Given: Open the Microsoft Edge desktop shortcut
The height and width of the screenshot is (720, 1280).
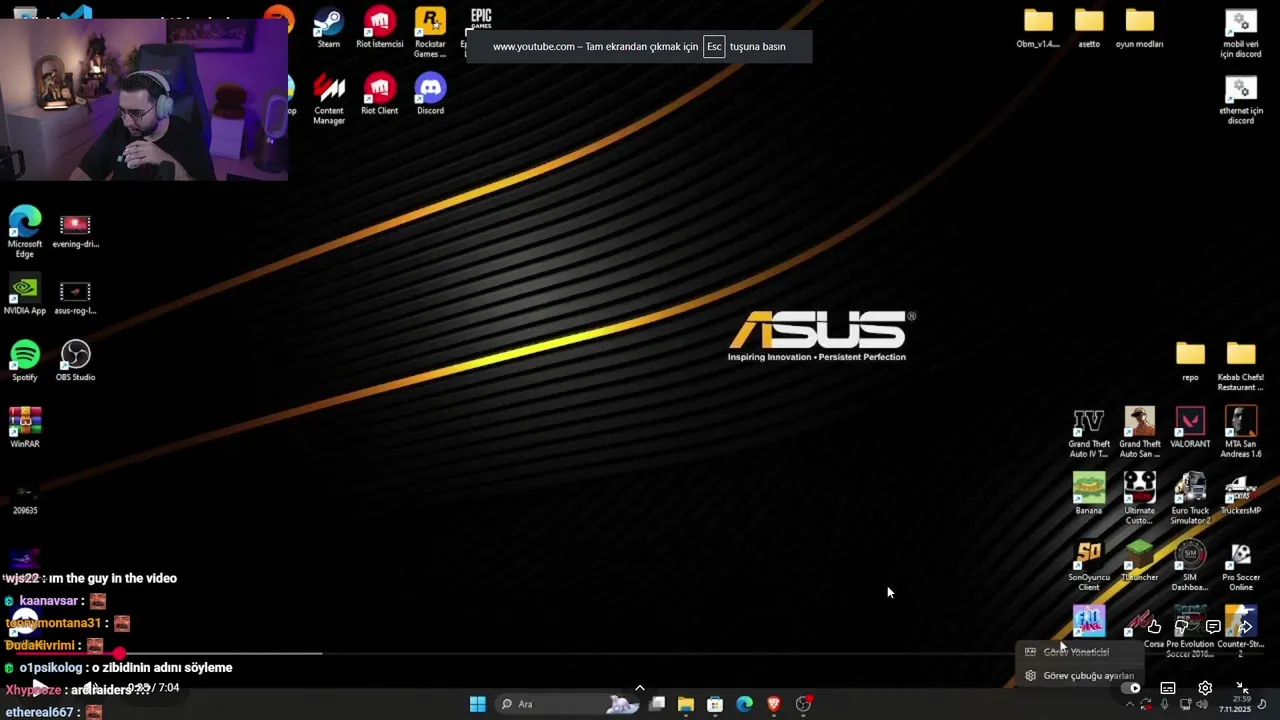Looking at the screenshot, I should [x=25, y=232].
